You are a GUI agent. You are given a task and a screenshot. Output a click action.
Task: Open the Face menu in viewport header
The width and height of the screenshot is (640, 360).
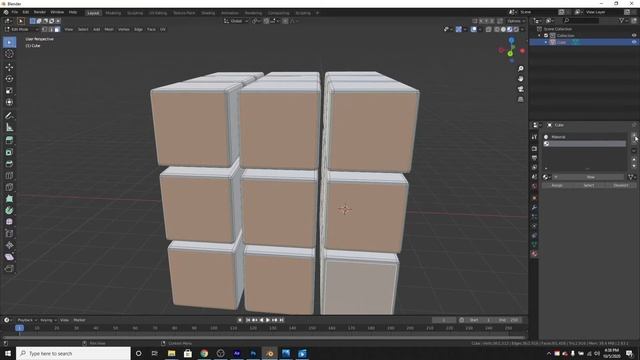point(151,29)
